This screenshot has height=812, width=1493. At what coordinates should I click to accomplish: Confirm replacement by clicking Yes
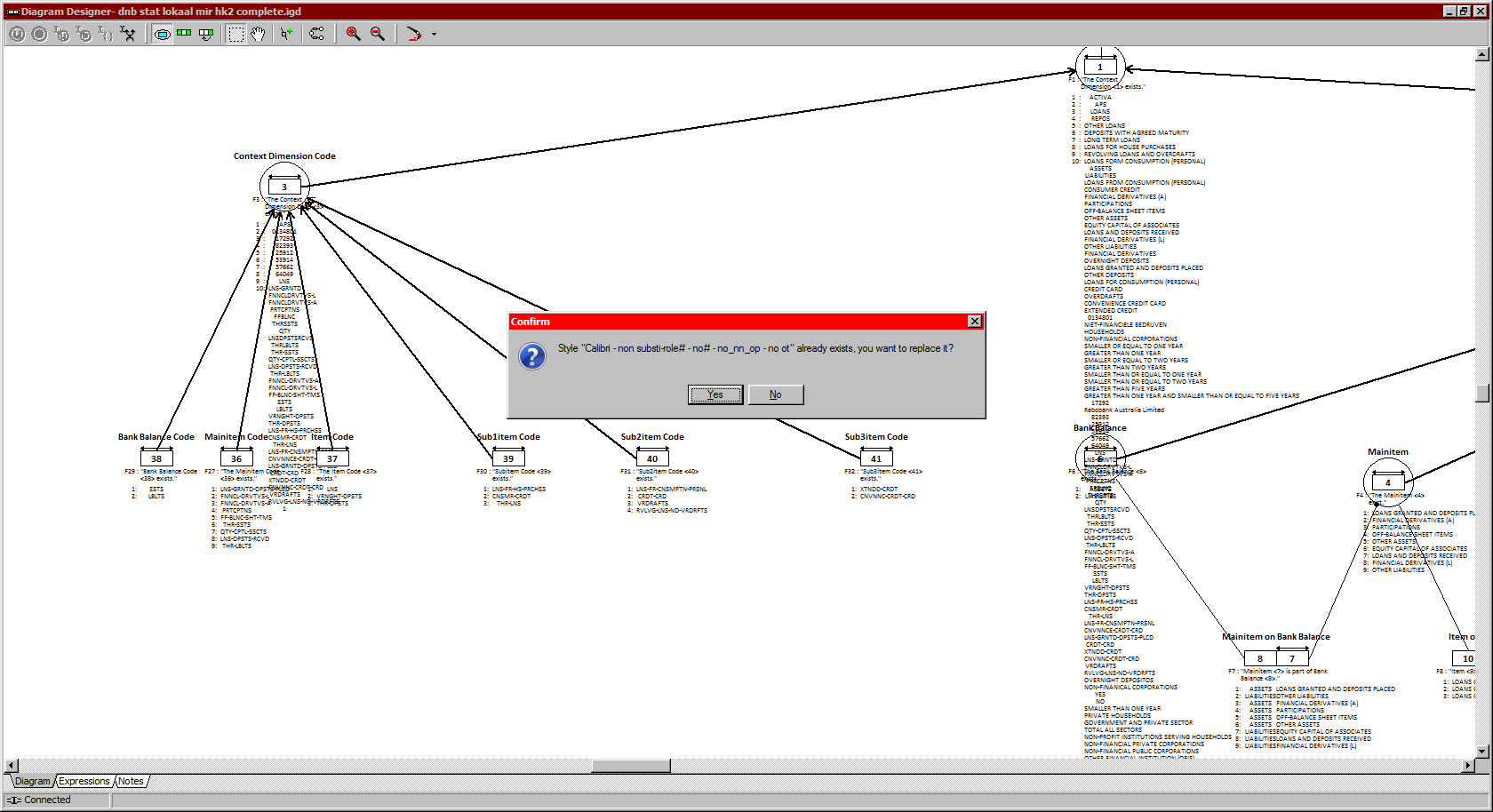point(715,394)
